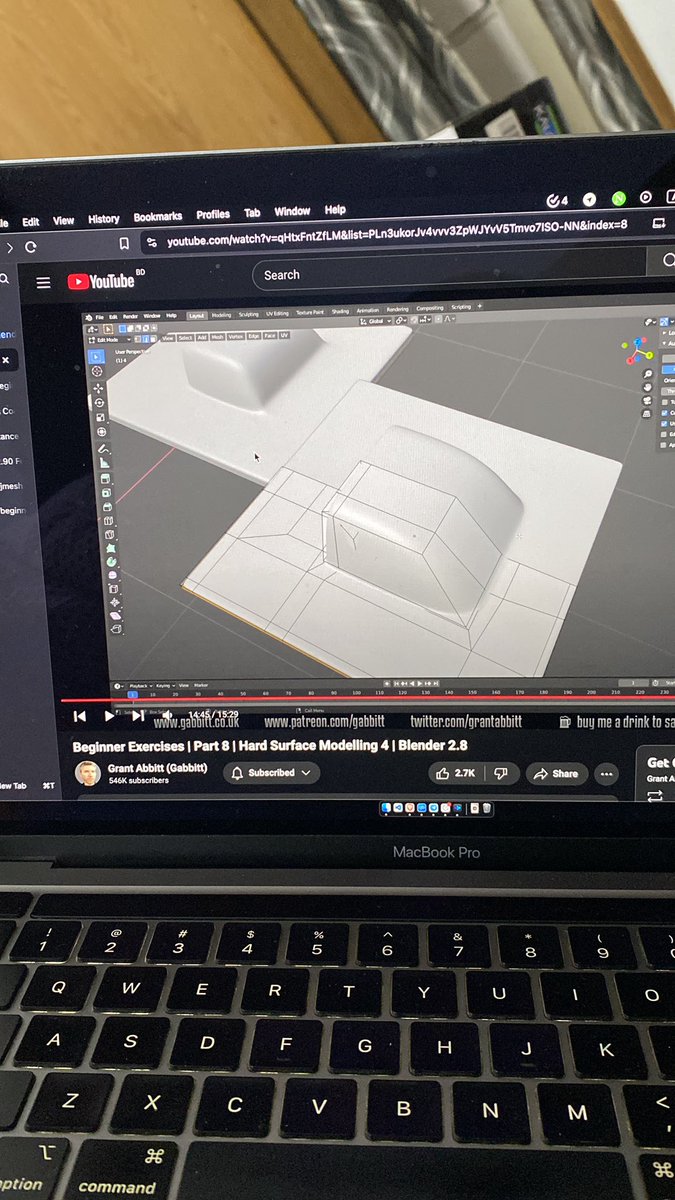Select the Bevel tool in Blender toolbar
The height and width of the screenshot is (1200, 675).
tap(107, 507)
